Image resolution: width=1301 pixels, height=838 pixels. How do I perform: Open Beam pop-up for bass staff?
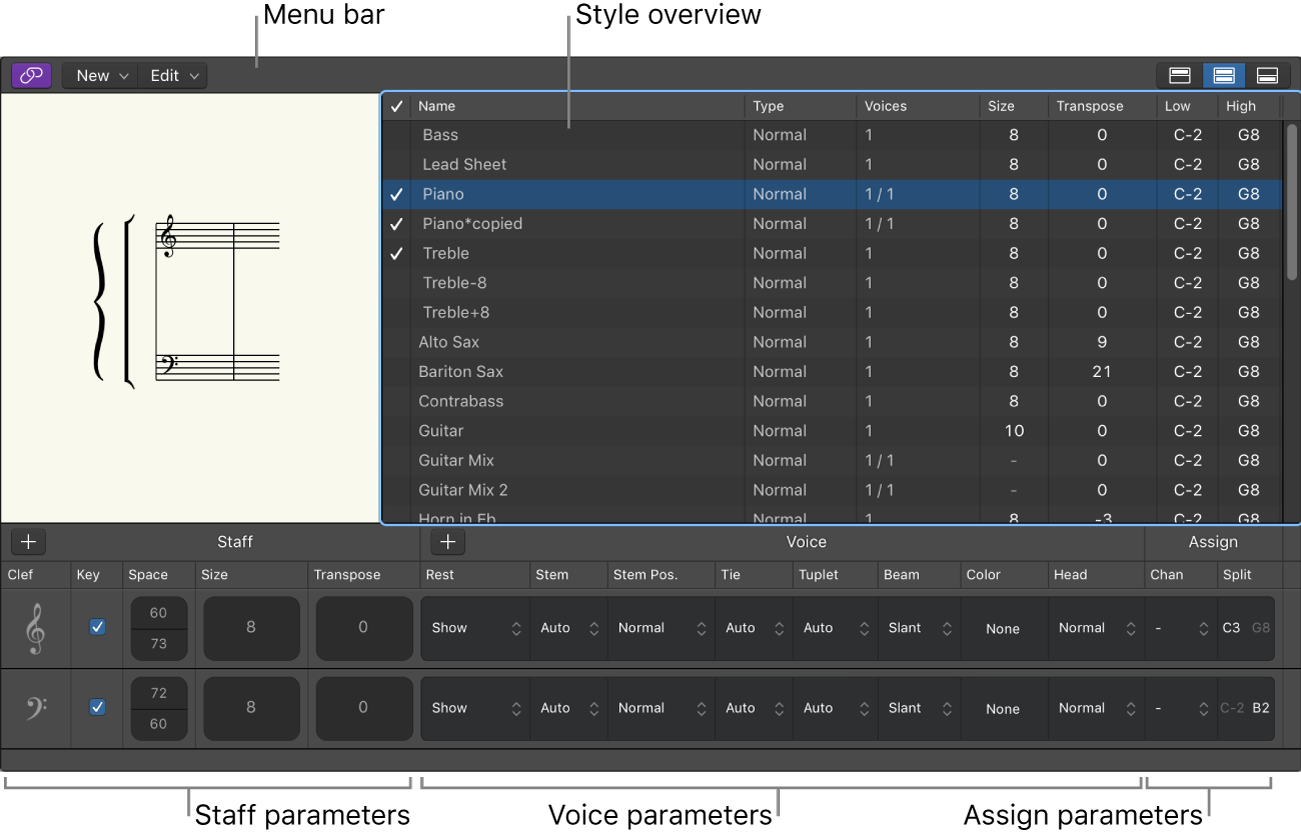pyautogui.click(x=920, y=708)
